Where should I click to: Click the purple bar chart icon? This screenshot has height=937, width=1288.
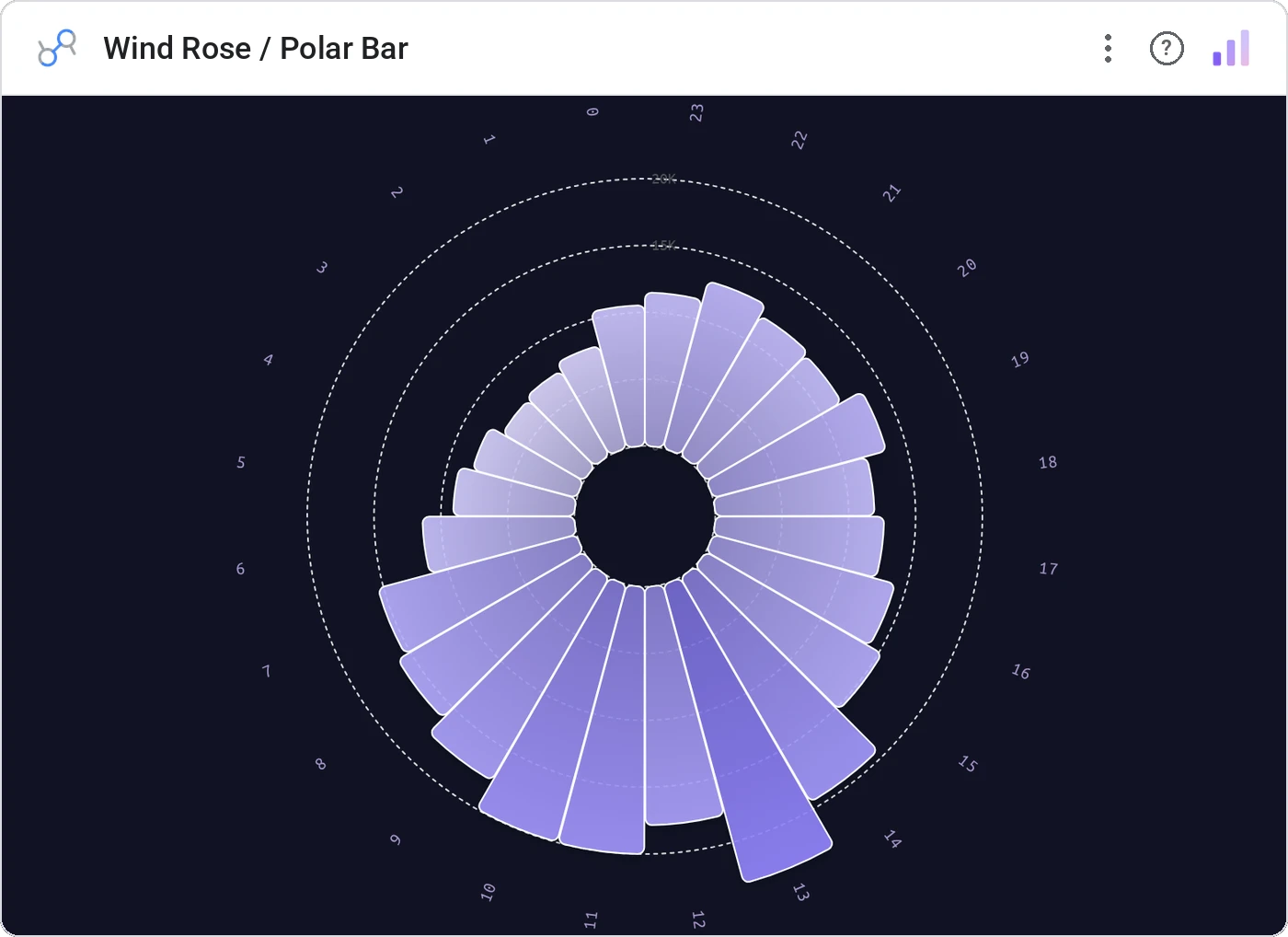[1231, 49]
